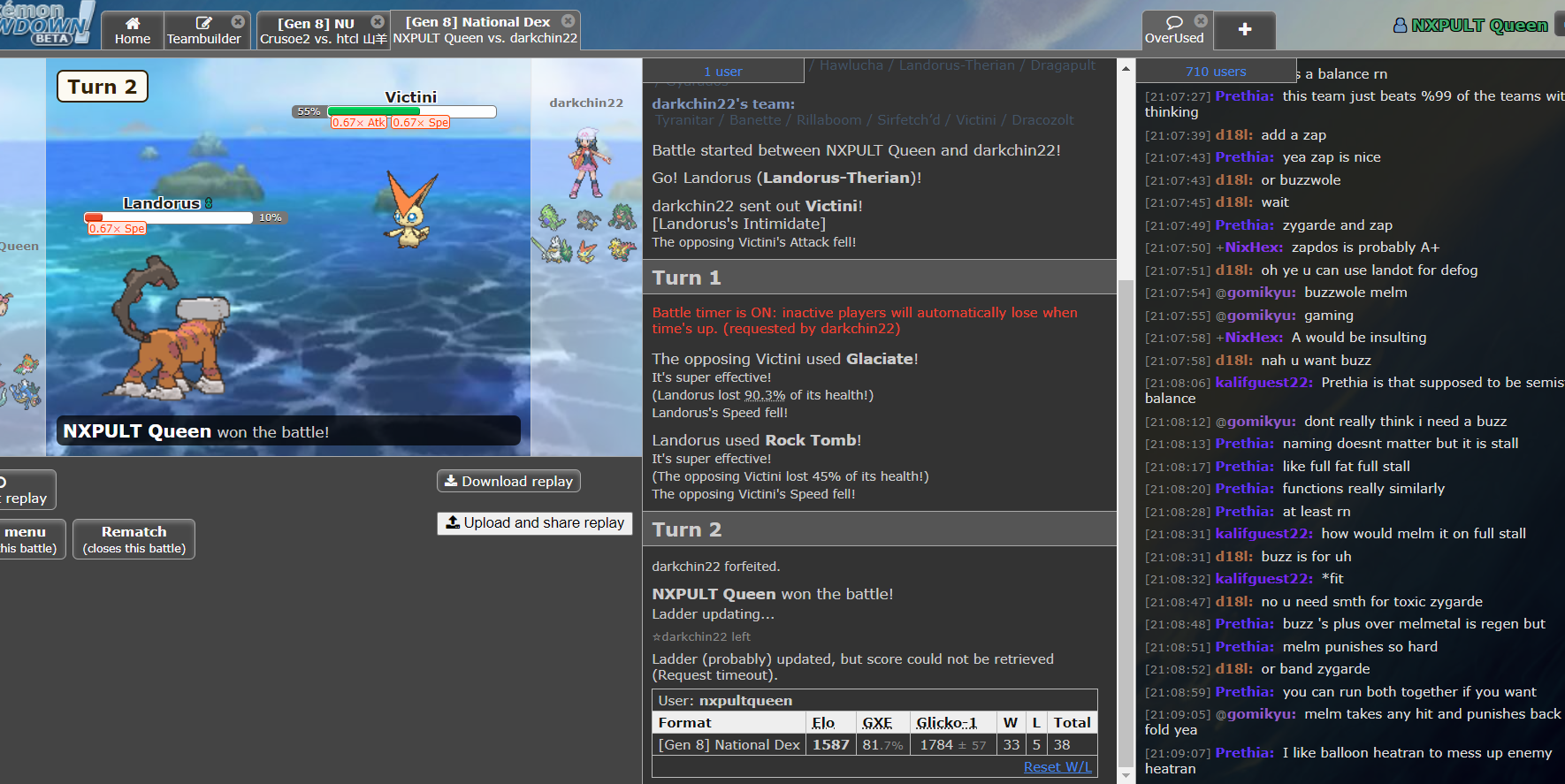Close the Gen 8 NU battle tab
This screenshot has height=784, width=1565.
pyautogui.click(x=378, y=21)
